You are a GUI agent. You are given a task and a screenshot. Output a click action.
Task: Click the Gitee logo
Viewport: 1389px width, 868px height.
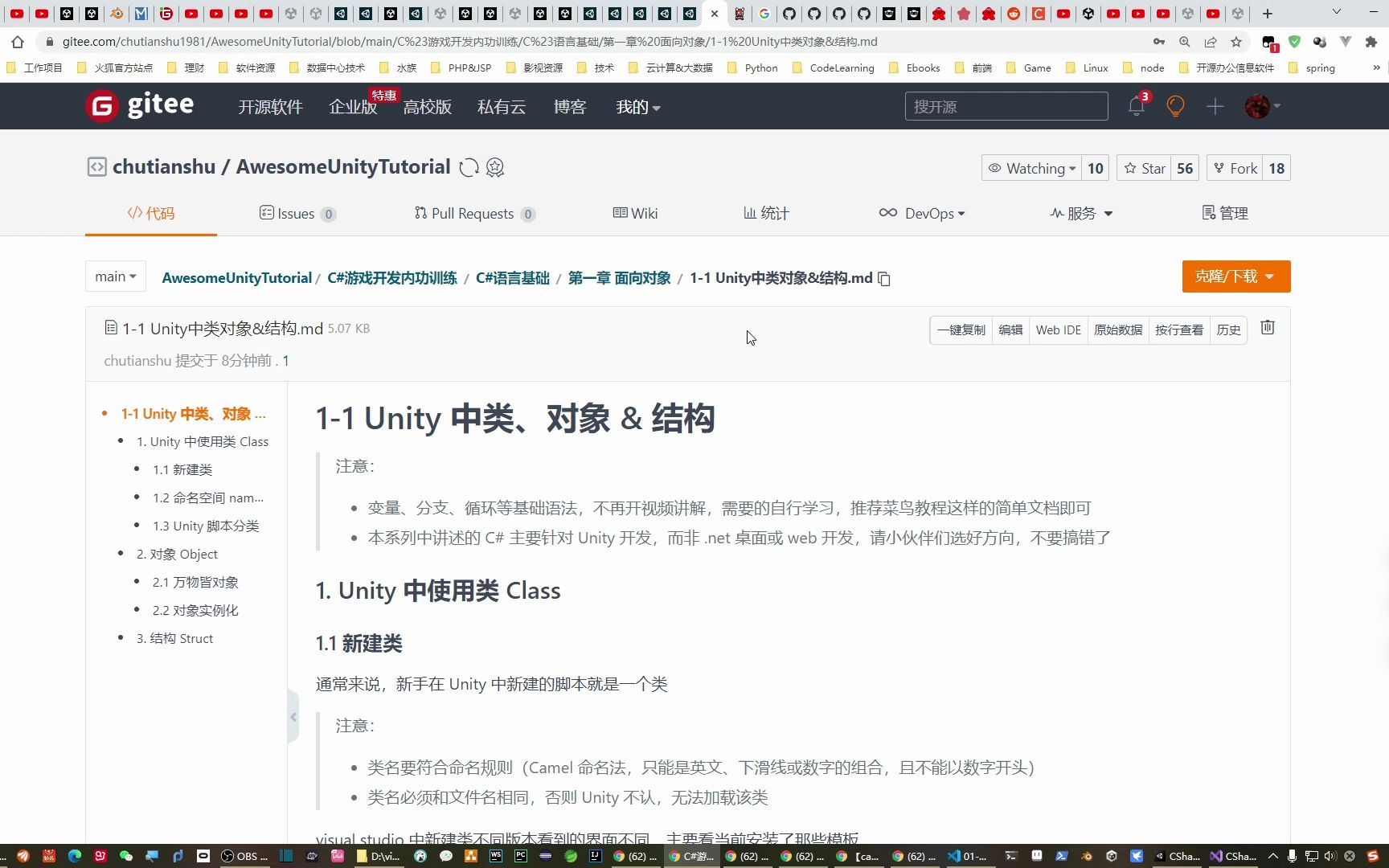(138, 105)
